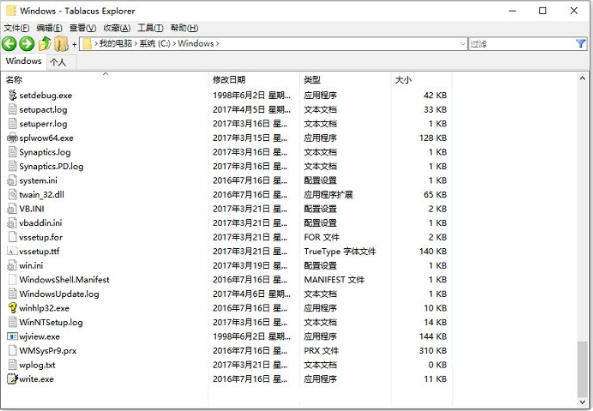Click the setupact.log file icon
The height and width of the screenshot is (411, 593).
coord(12,109)
